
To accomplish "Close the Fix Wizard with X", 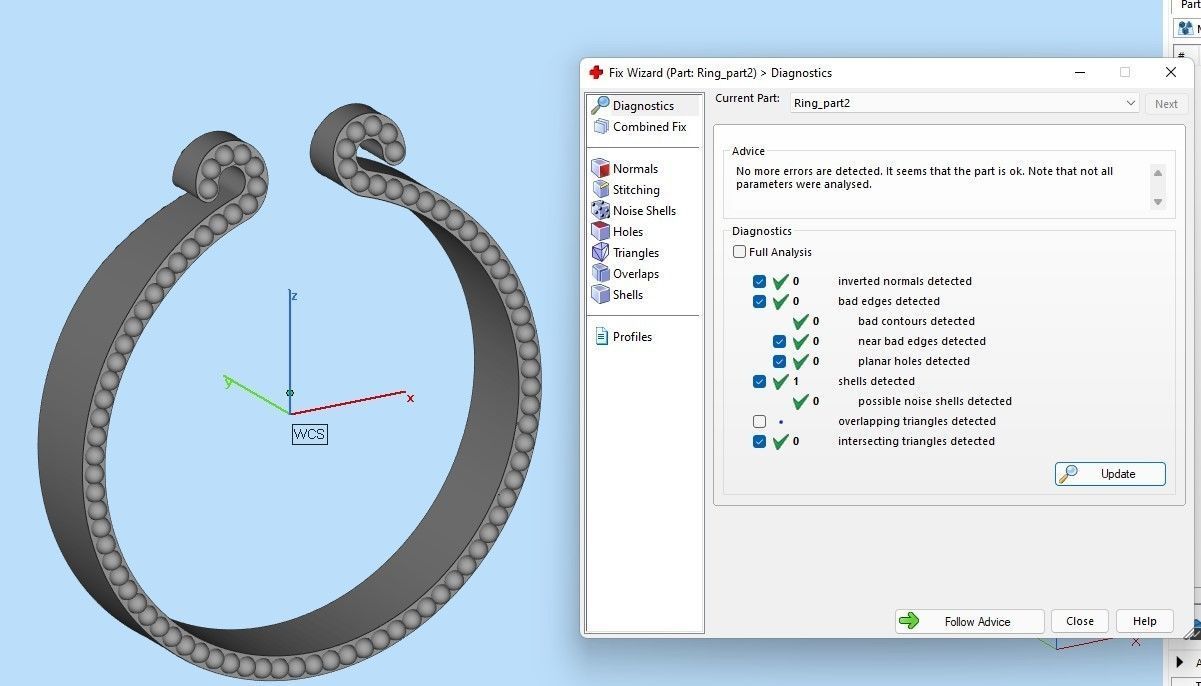I will (x=1171, y=73).
